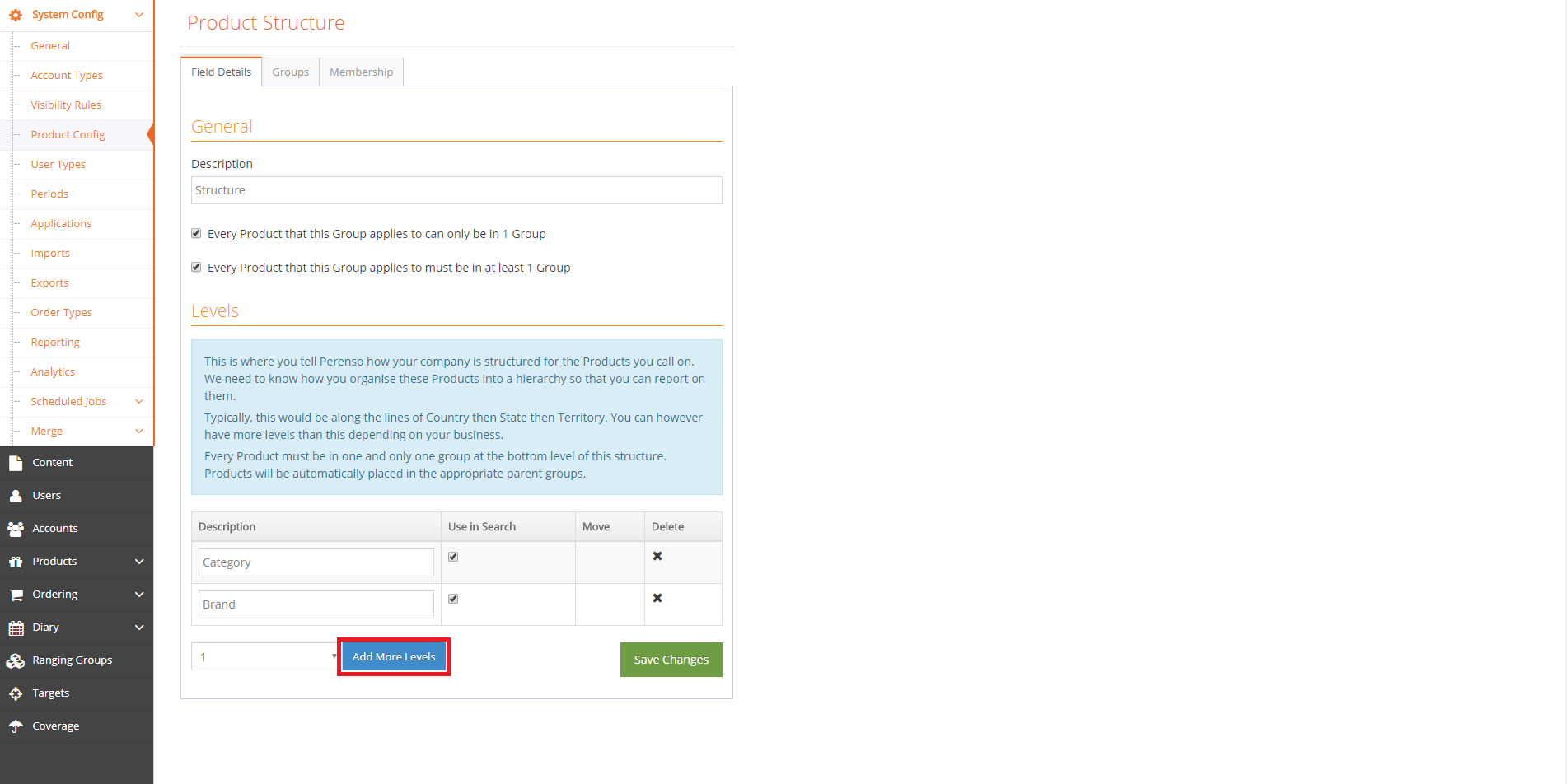Expand the Diary menu chevron

pyautogui.click(x=139, y=628)
